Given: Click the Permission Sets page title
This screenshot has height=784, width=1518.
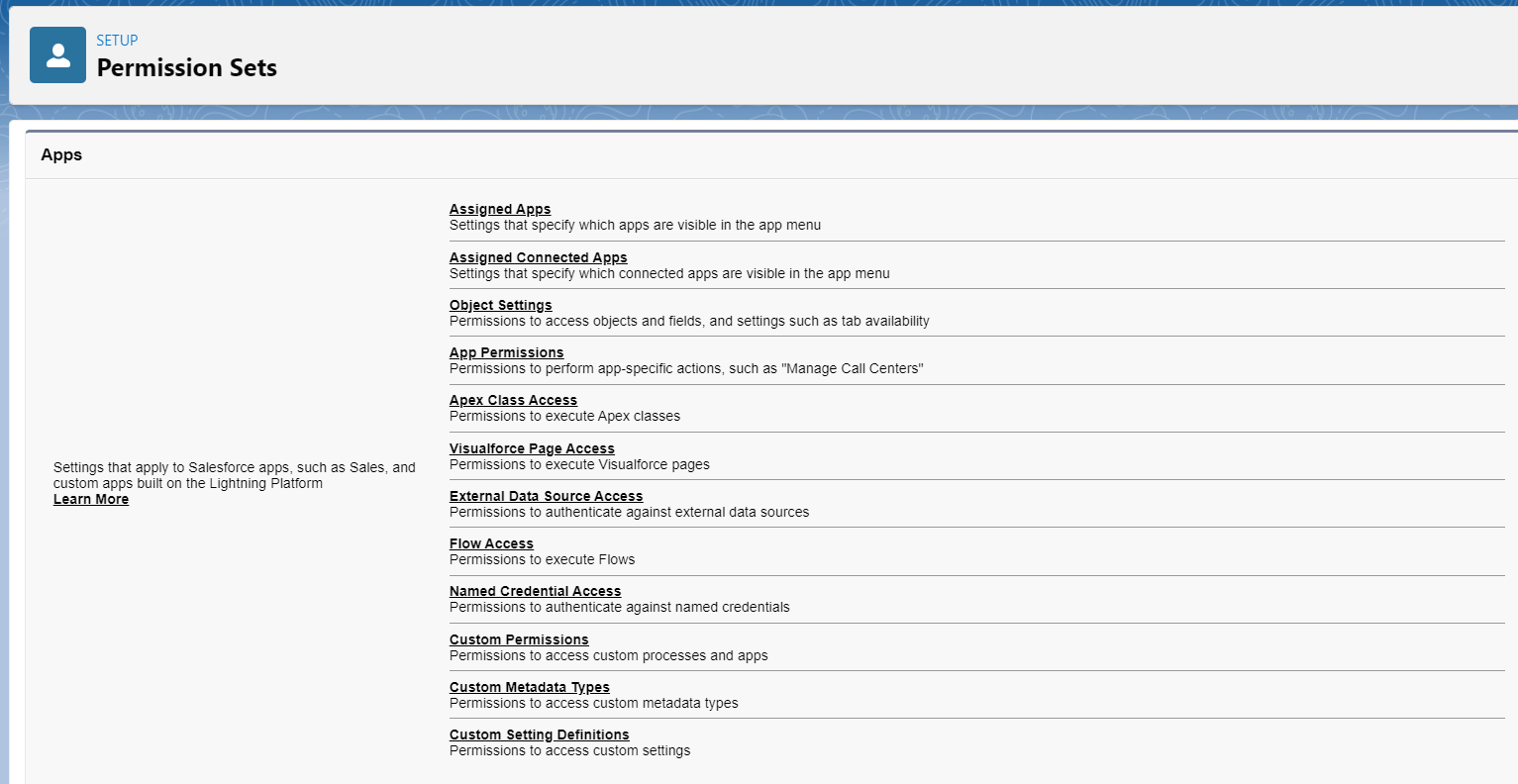Looking at the screenshot, I should pyautogui.click(x=187, y=67).
